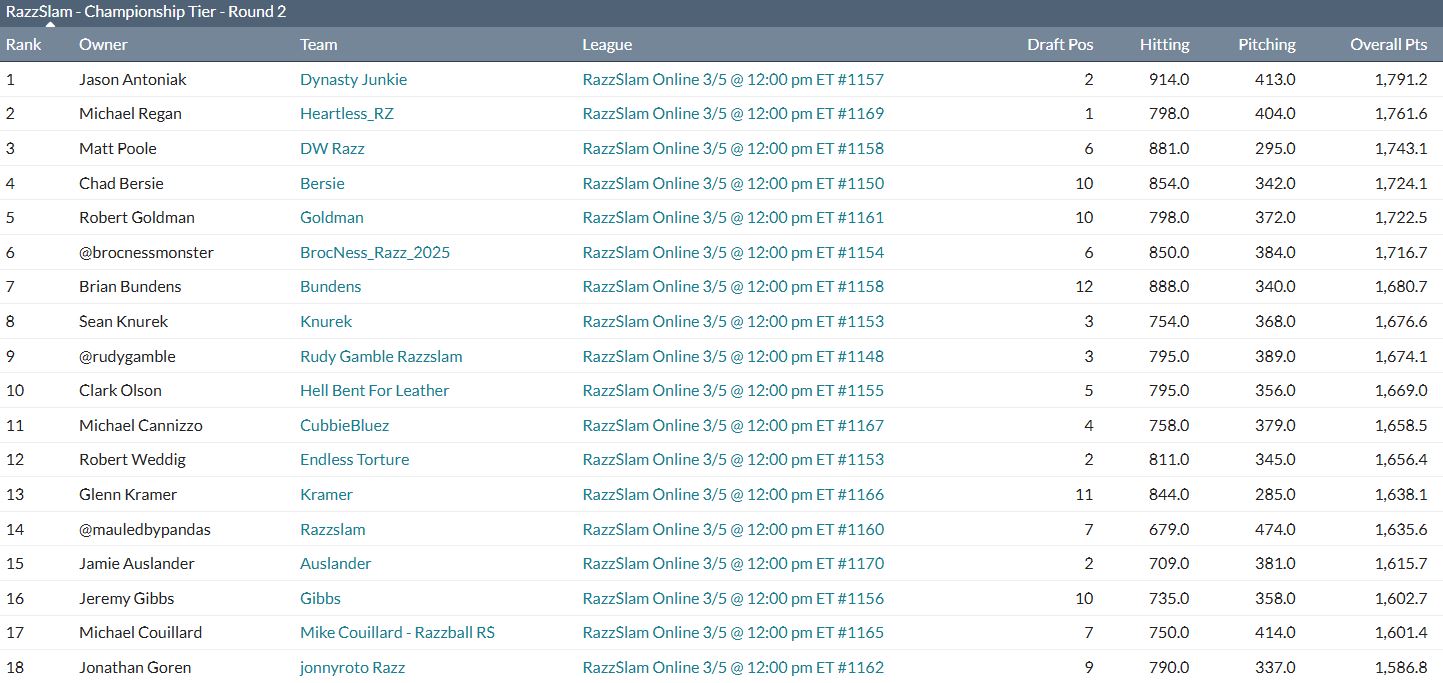
Task: Open Robert Weddig's league link #1153
Action: coord(733,459)
